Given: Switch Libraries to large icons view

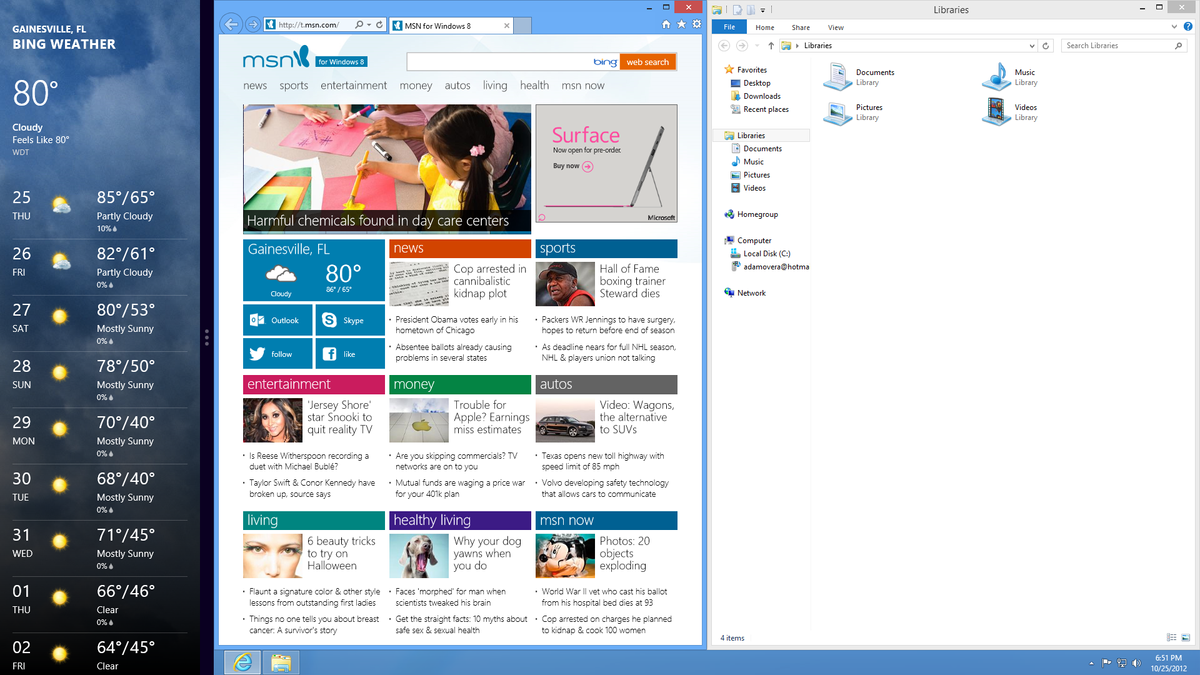Looking at the screenshot, I should [1187, 637].
